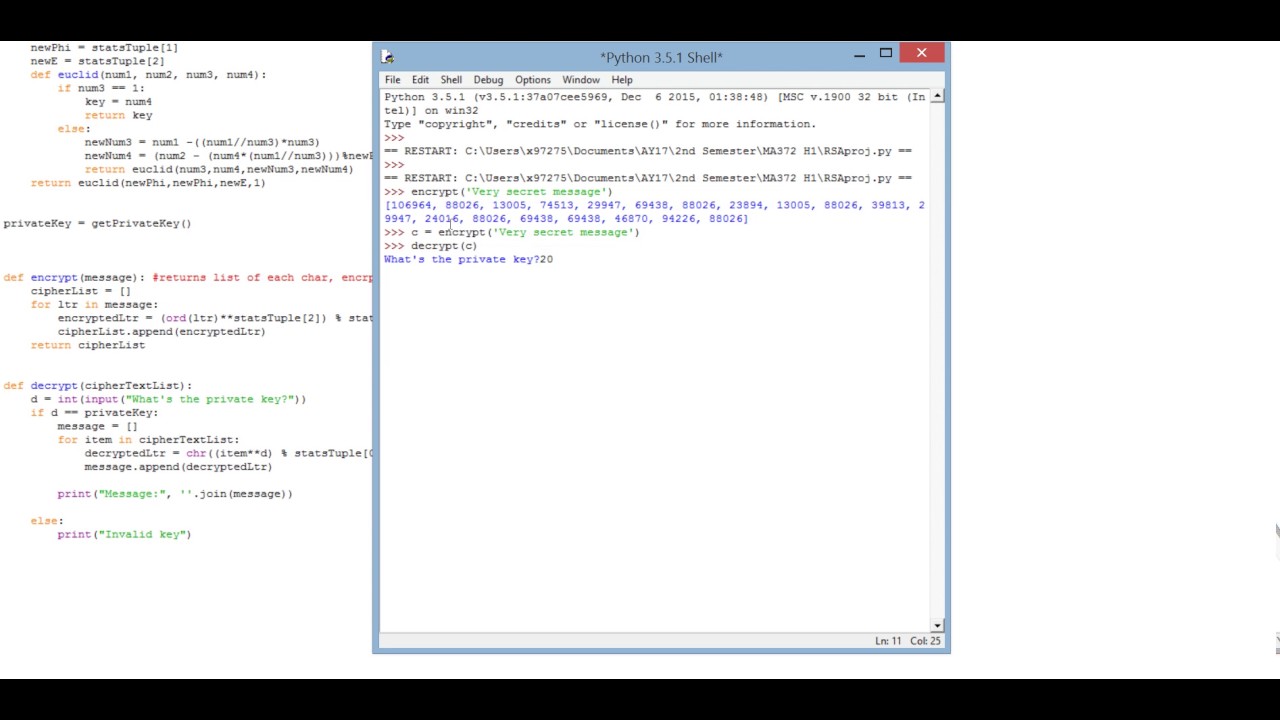The image size is (1280, 720).
Task: Click 'newE = statsTuple[2]' line in editor
Action: coord(97,61)
